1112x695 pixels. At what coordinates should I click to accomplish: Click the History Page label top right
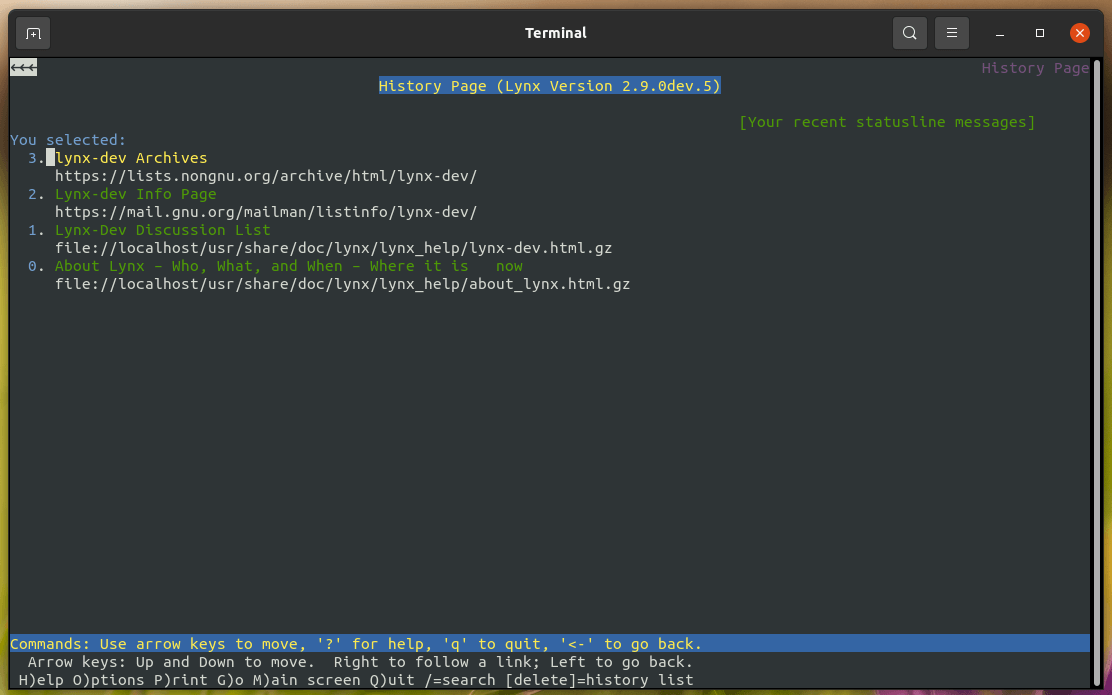(1035, 67)
